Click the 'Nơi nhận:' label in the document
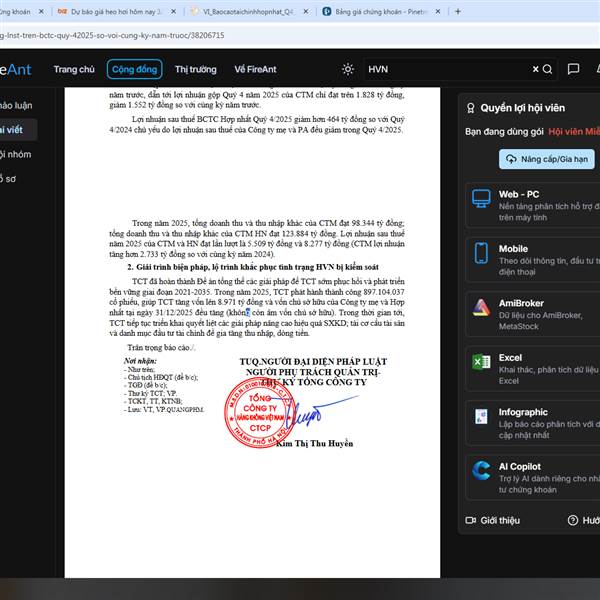This screenshot has width=600, height=600. tap(140, 361)
